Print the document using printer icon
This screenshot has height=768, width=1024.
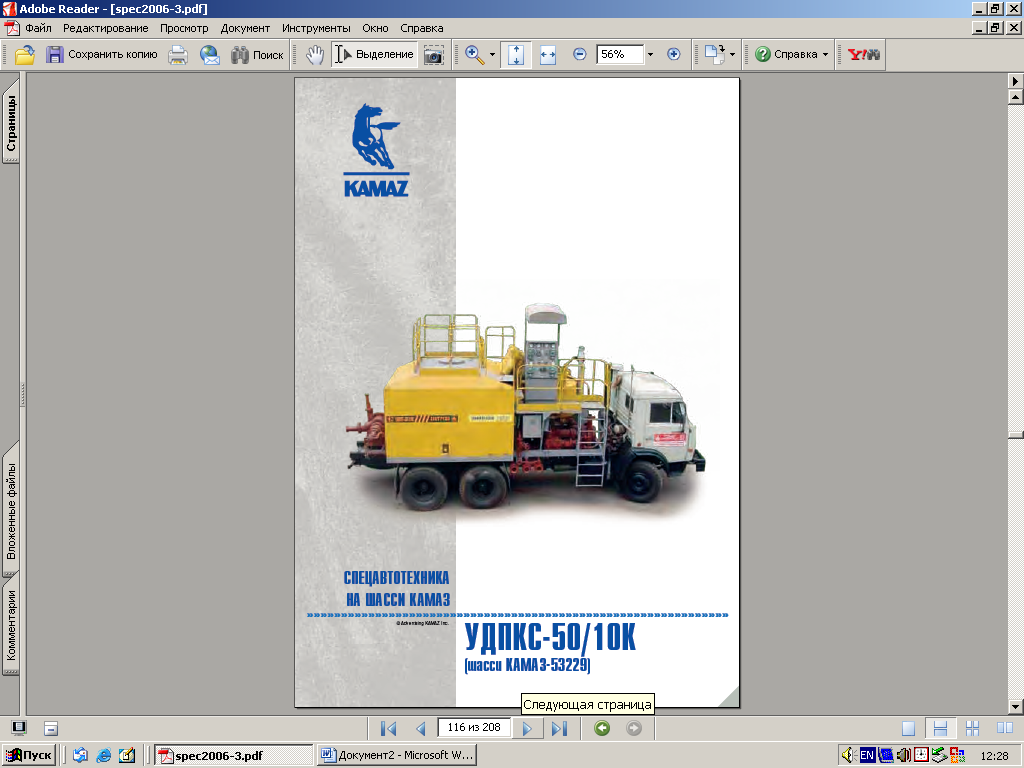178,54
